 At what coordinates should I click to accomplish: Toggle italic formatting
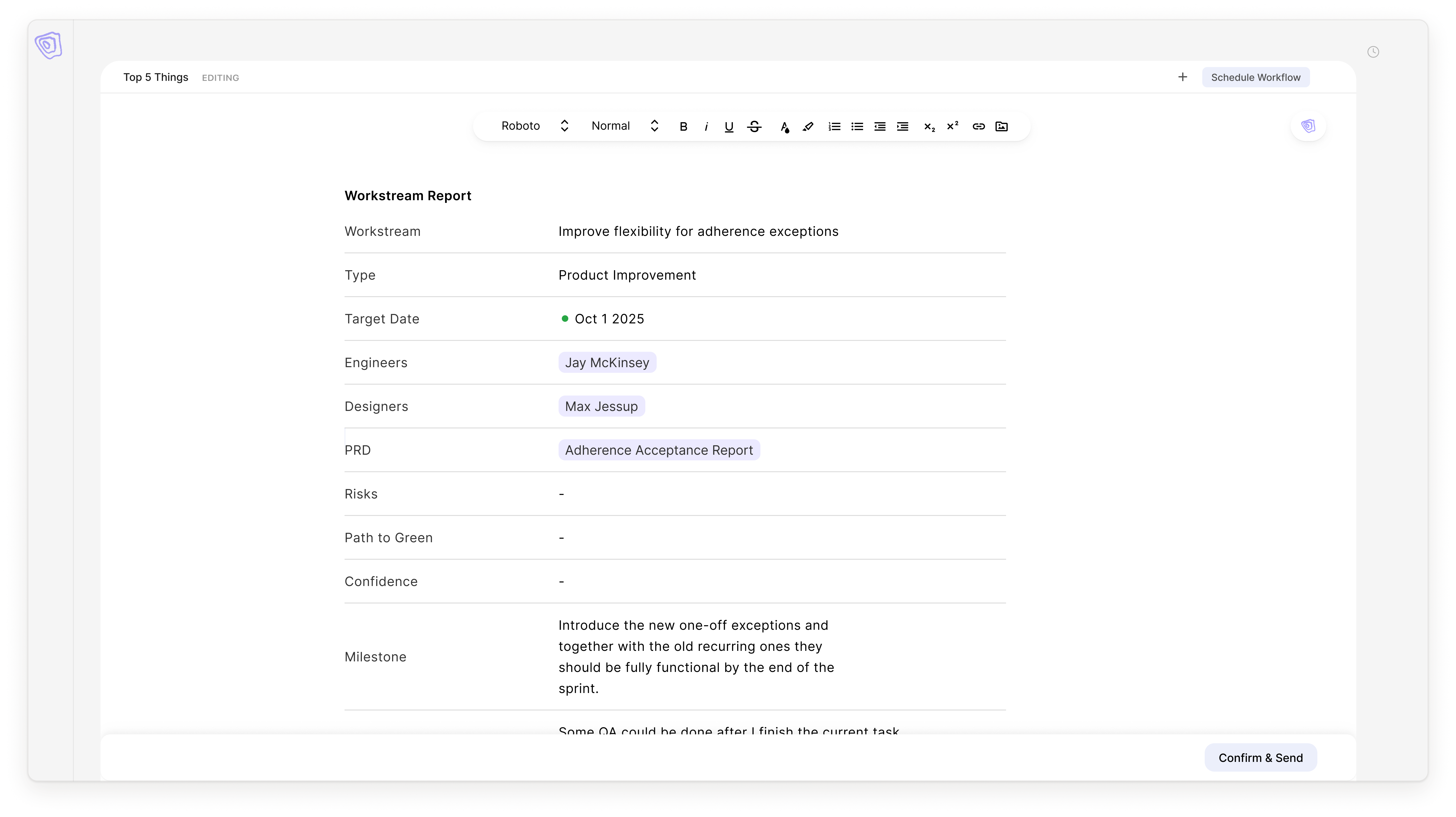tap(706, 126)
